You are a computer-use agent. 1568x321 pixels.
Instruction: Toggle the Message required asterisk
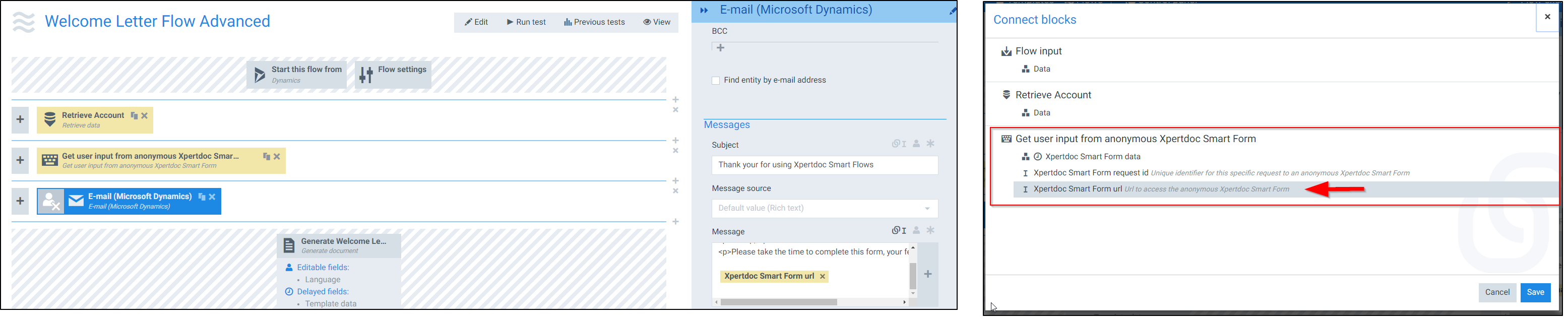click(931, 230)
